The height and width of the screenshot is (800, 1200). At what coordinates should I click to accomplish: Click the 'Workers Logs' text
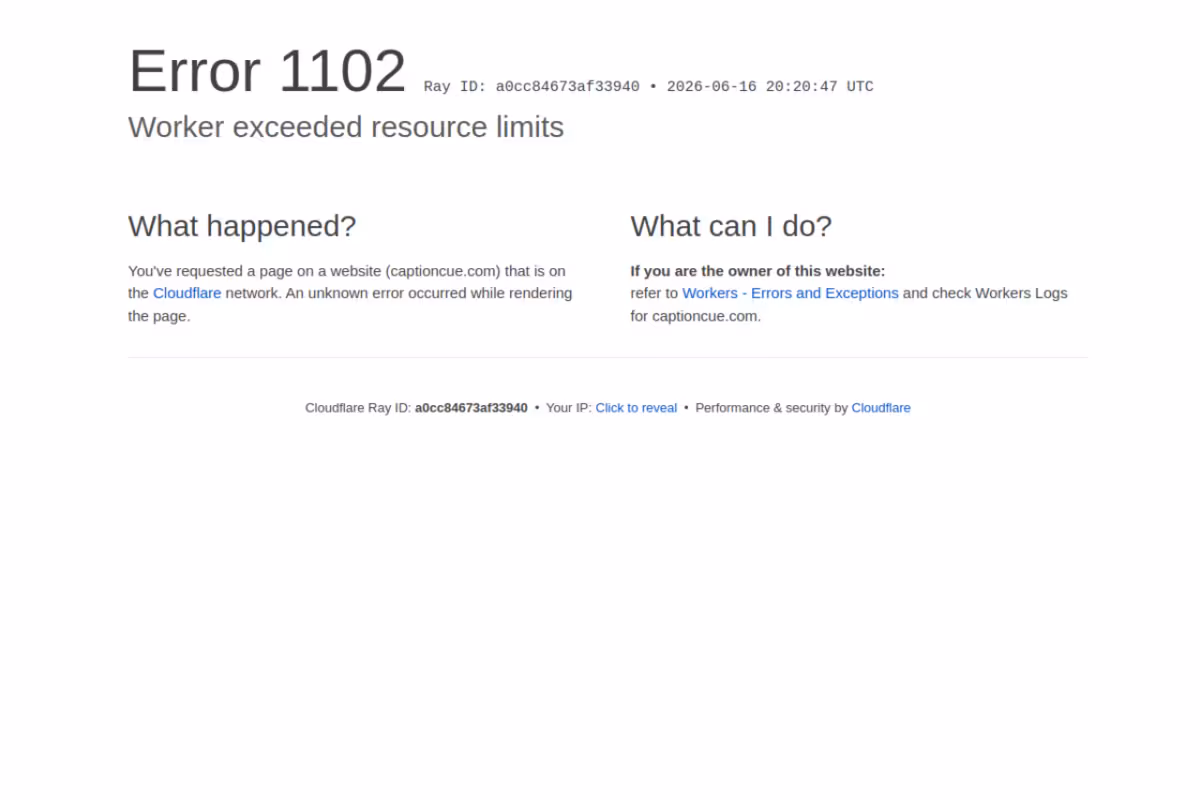pyautogui.click(x=1021, y=293)
